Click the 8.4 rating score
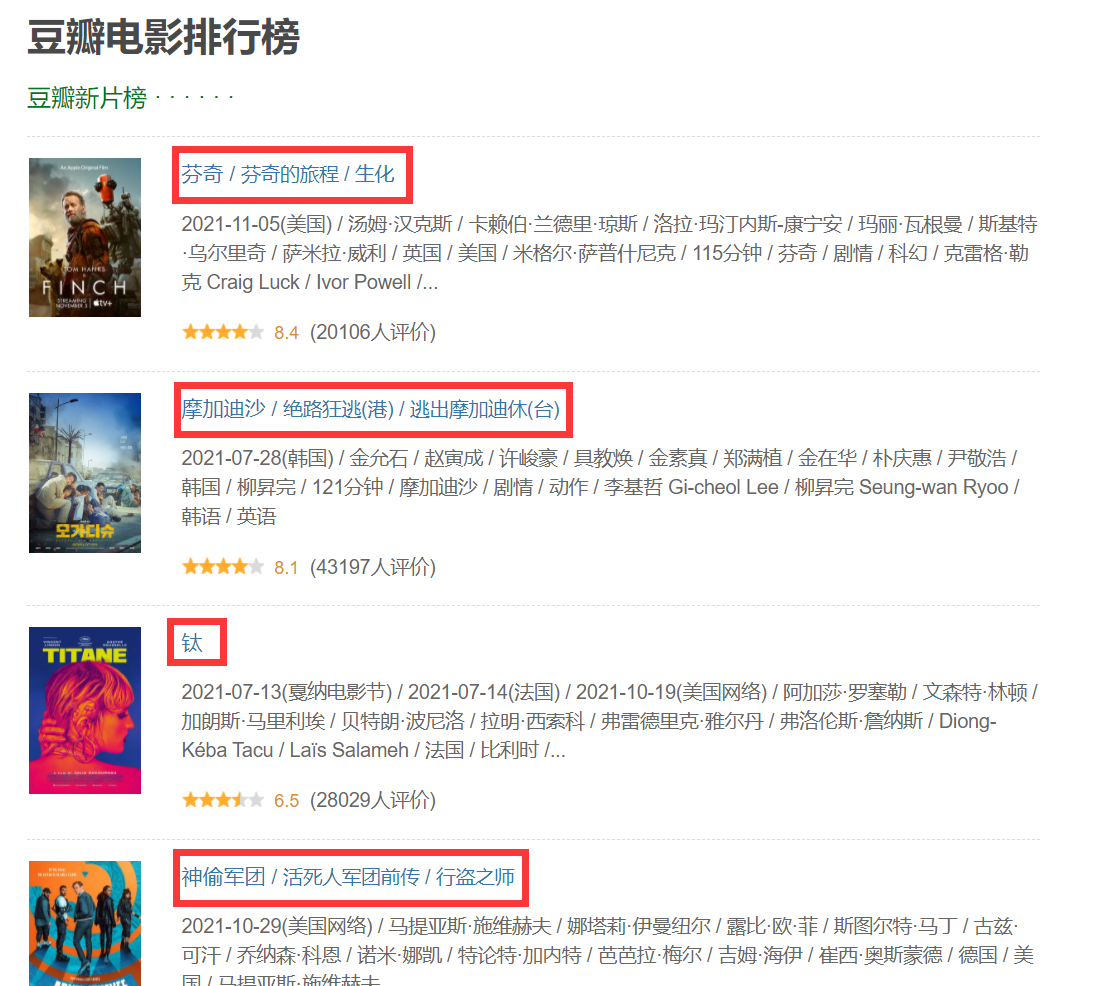1097x986 pixels. 286,333
